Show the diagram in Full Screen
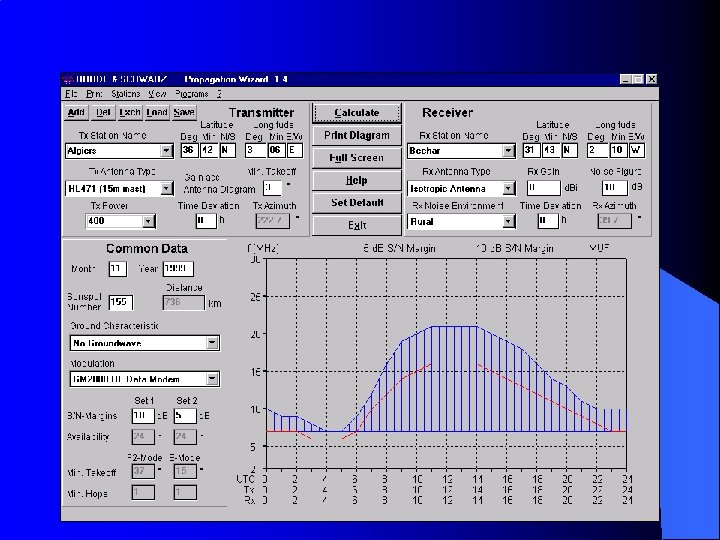Image resolution: width=720 pixels, height=540 pixels. point(357,158)
